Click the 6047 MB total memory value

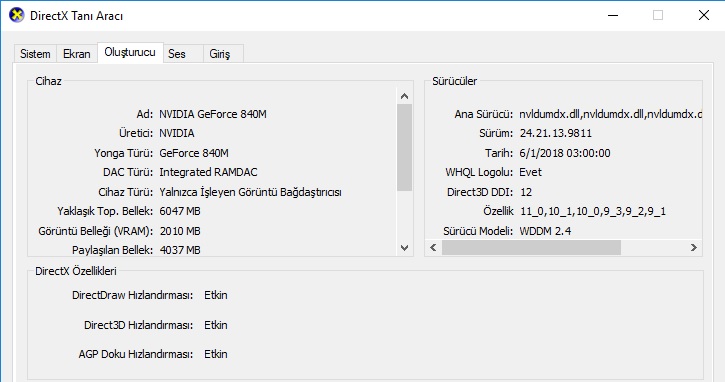click(180, 211)
